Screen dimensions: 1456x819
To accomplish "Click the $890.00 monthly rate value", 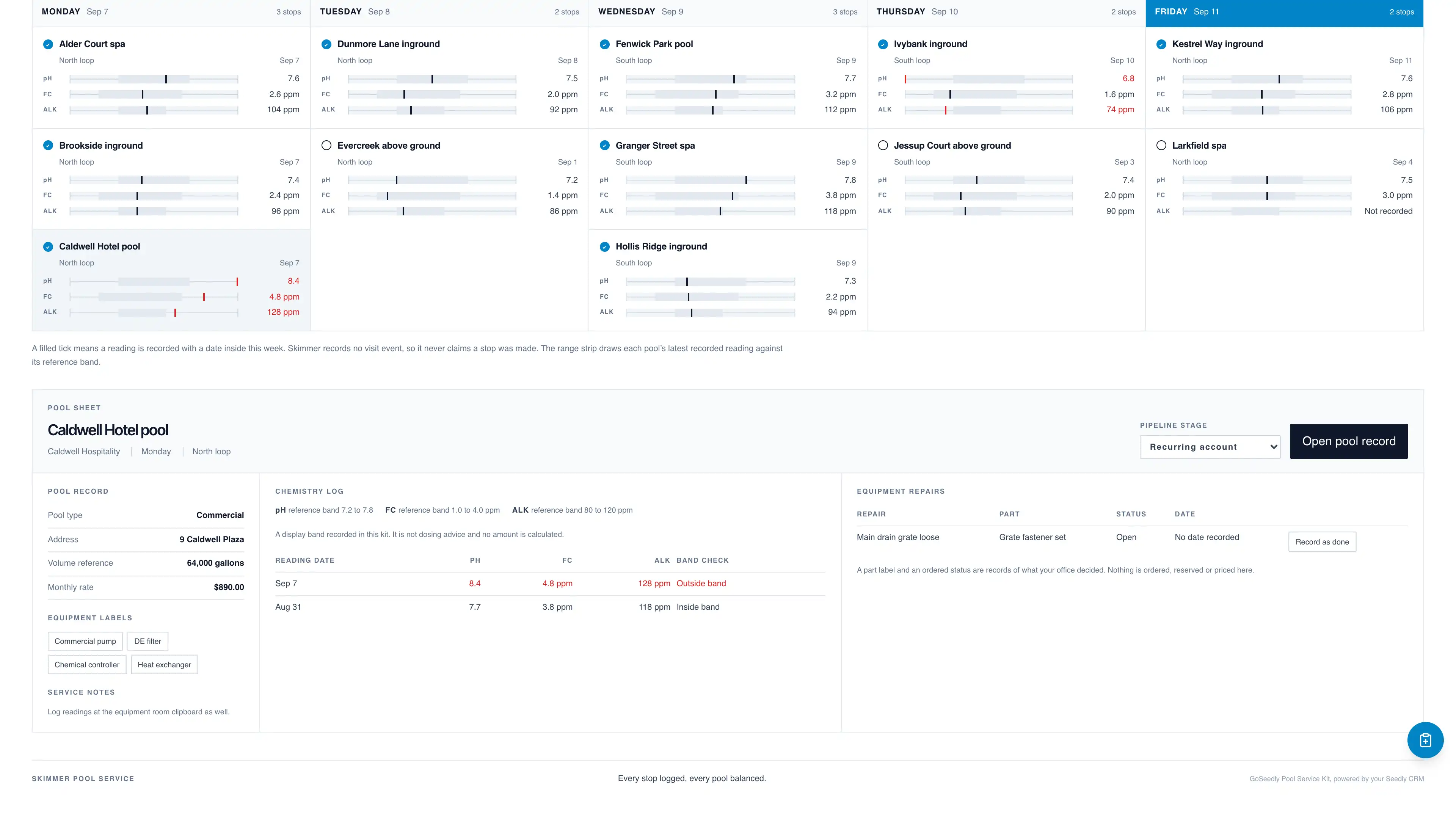I will click(x=229, y=587).
